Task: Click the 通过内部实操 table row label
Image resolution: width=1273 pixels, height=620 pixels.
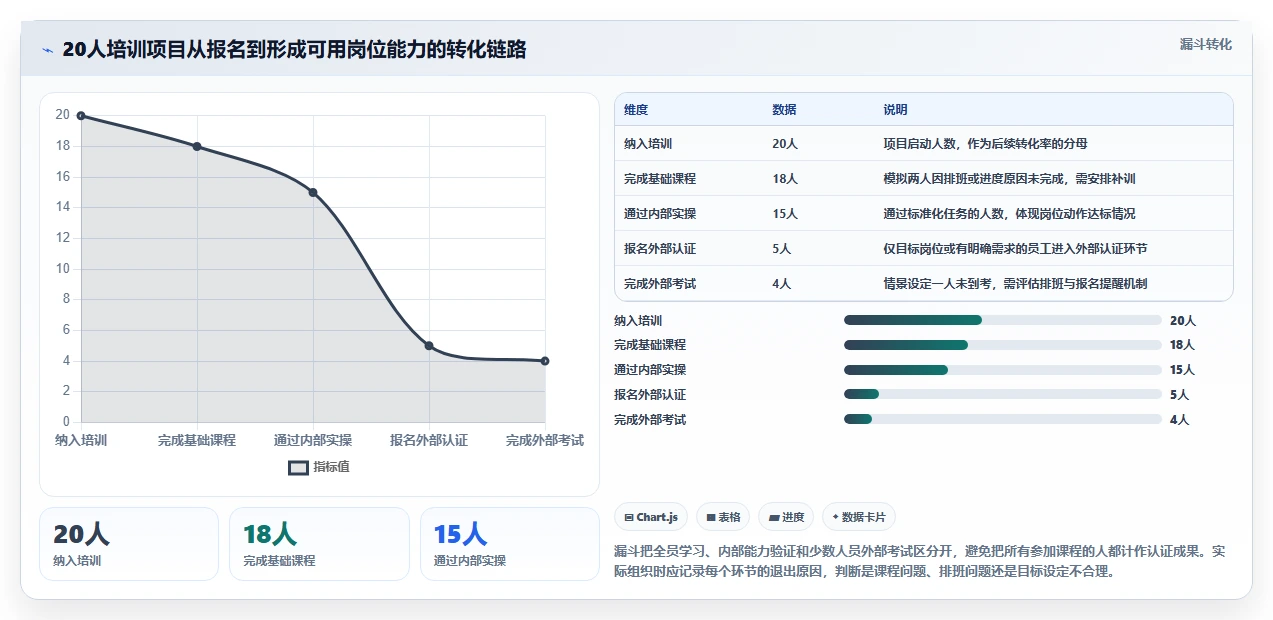Action: click(660, 214)
